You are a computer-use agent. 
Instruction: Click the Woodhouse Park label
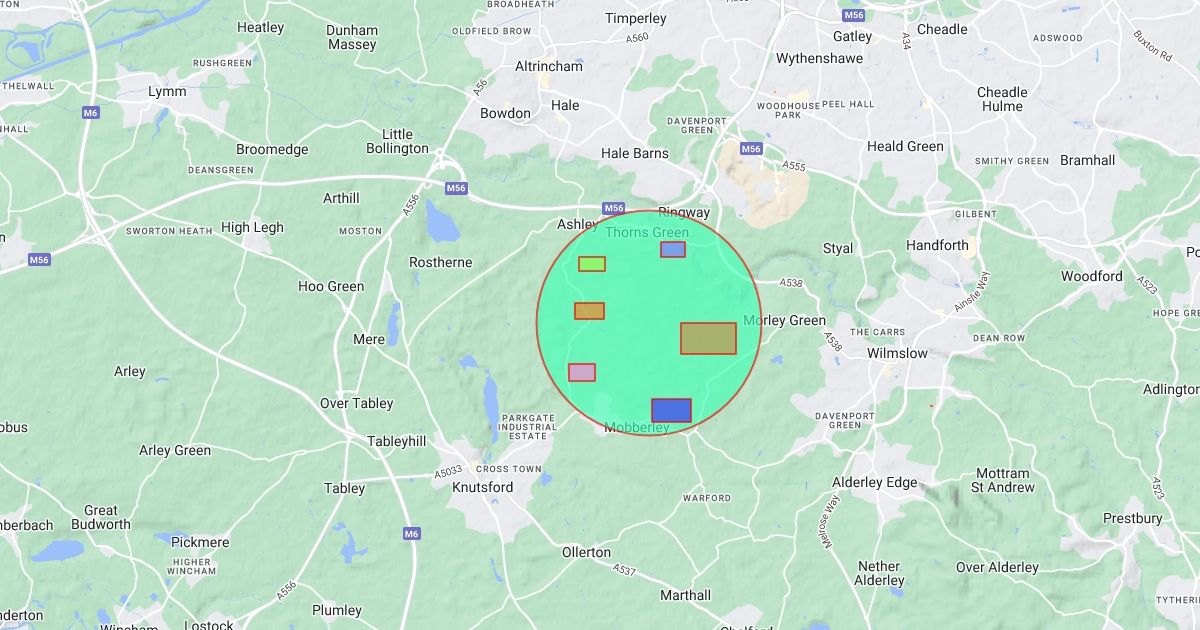(788, 110)
